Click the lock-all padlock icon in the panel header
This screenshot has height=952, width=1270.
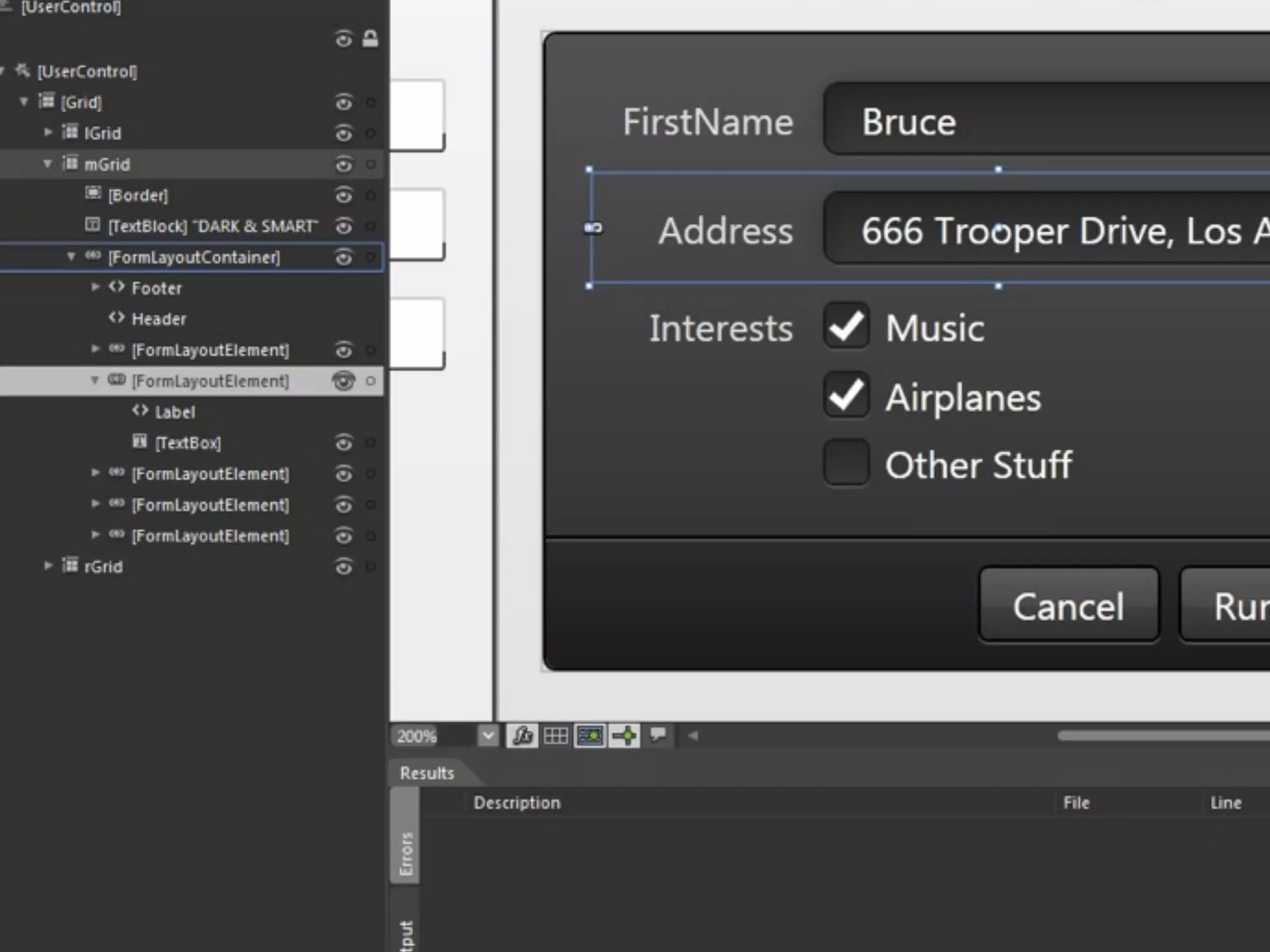pyautogui.click(x=370, y=39)
